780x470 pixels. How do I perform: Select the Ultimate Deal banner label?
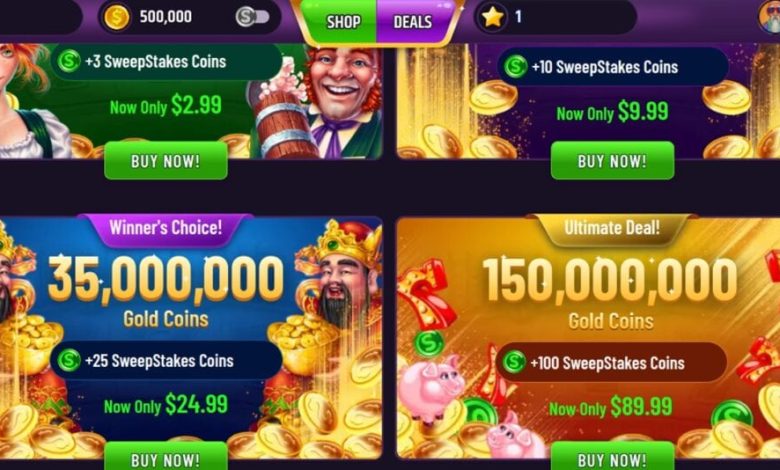[612, 229]
